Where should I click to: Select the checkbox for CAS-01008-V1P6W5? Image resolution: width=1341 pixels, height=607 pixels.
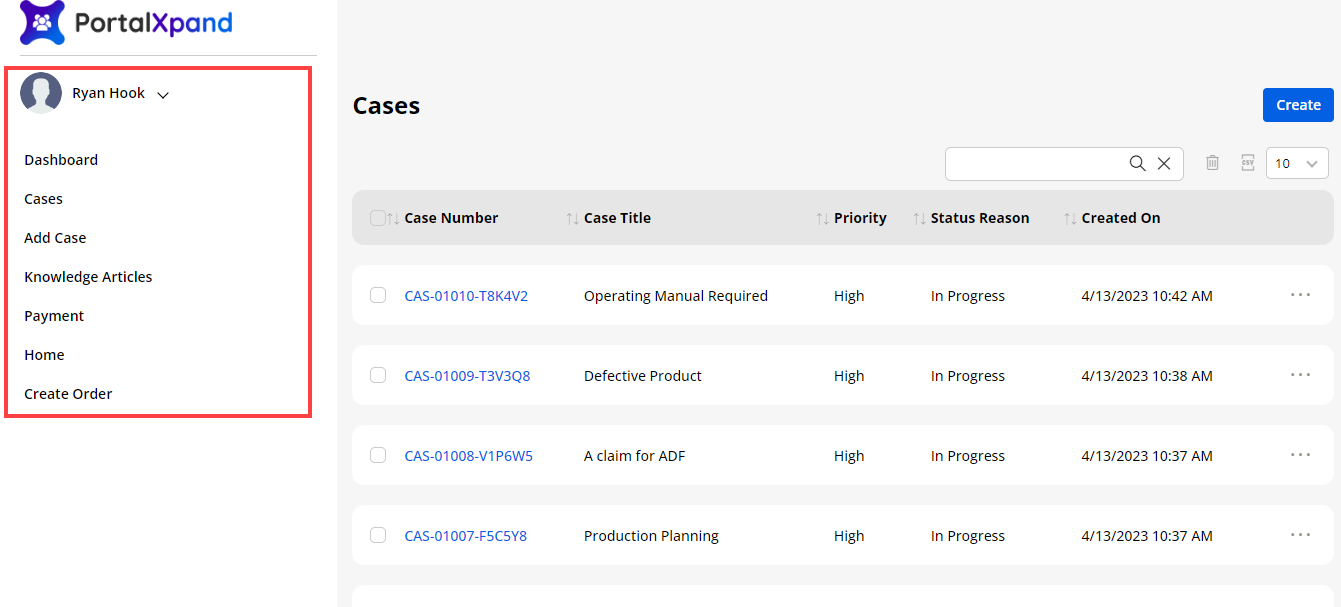(x=378, y=456)
